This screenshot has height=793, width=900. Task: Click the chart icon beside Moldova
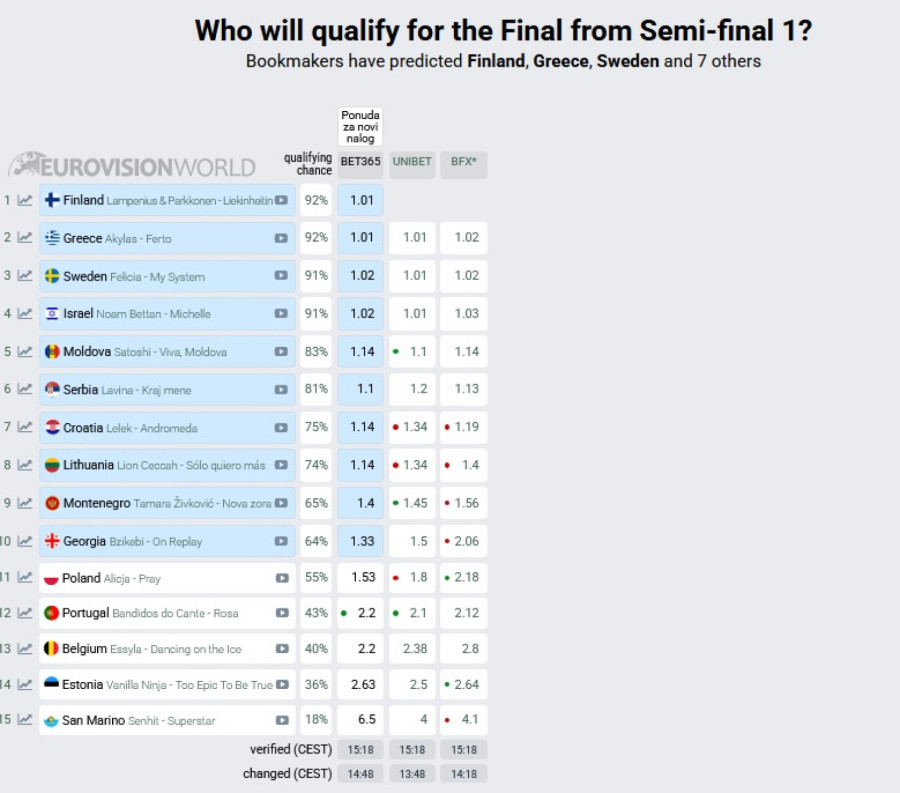coord(25,352)
